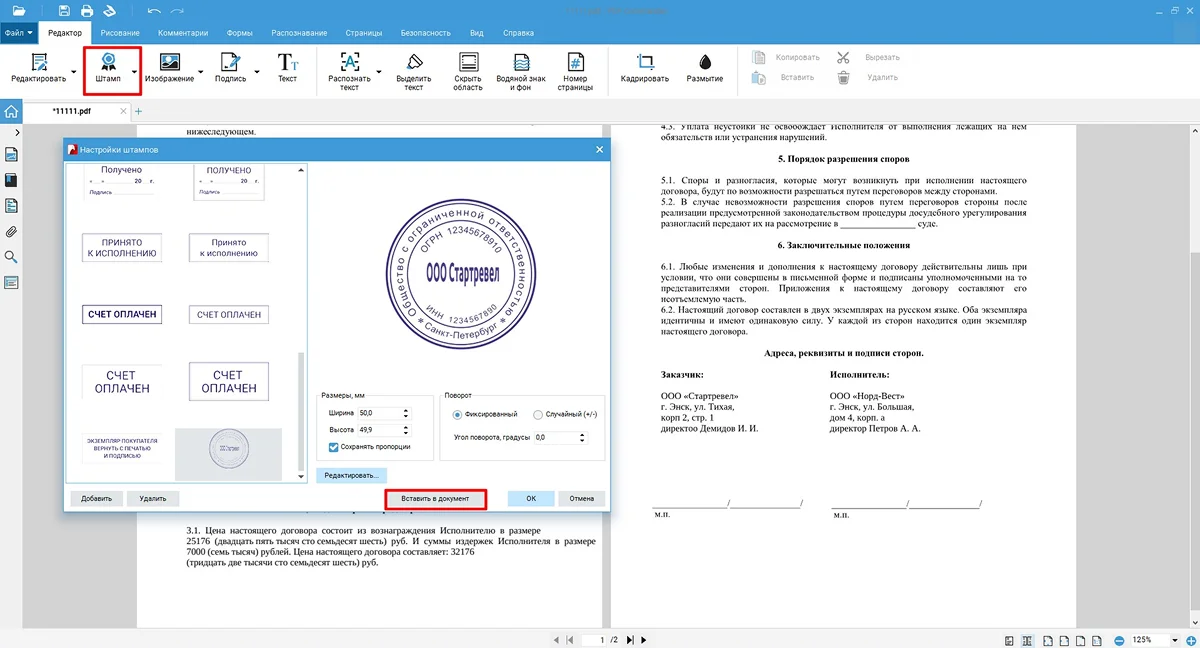Screen dimensions: 1200x648
Task: Open the Подпись dropdown arrow
Action: pyautogui.click(x=256, y=72)
